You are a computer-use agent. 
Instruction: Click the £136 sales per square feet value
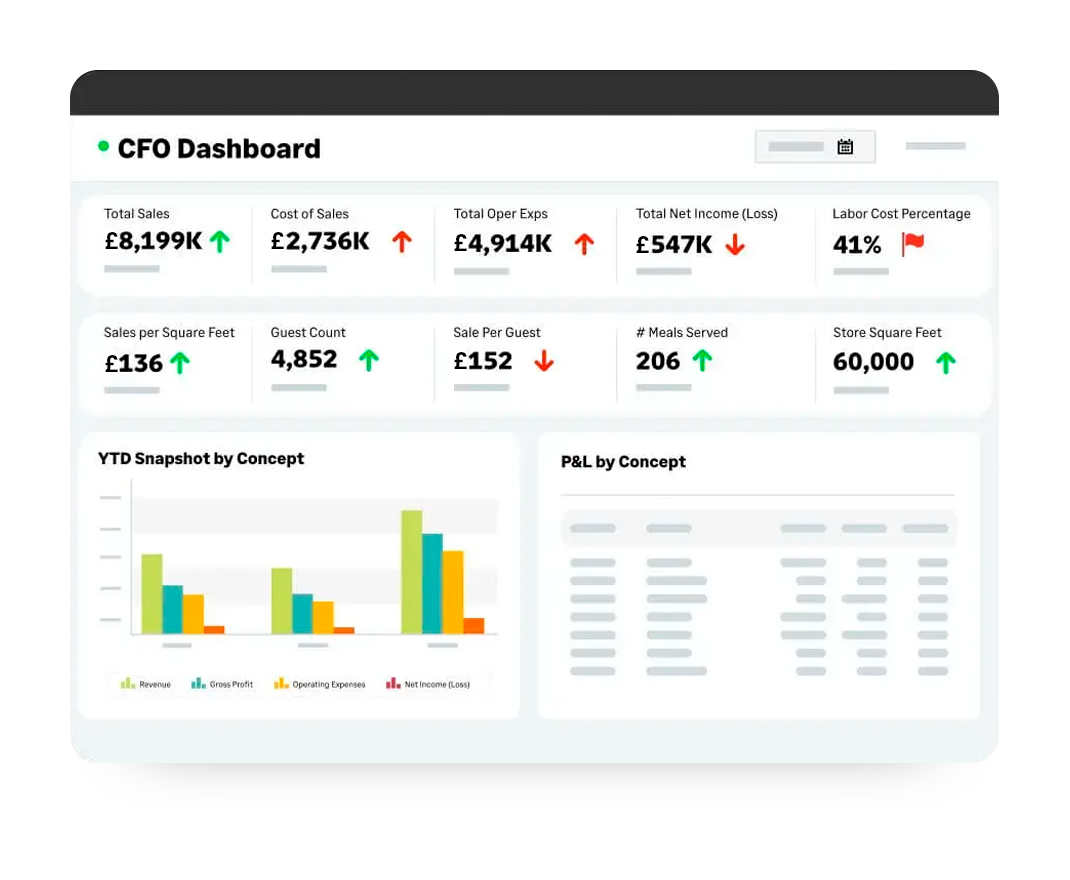coord(134,363)
